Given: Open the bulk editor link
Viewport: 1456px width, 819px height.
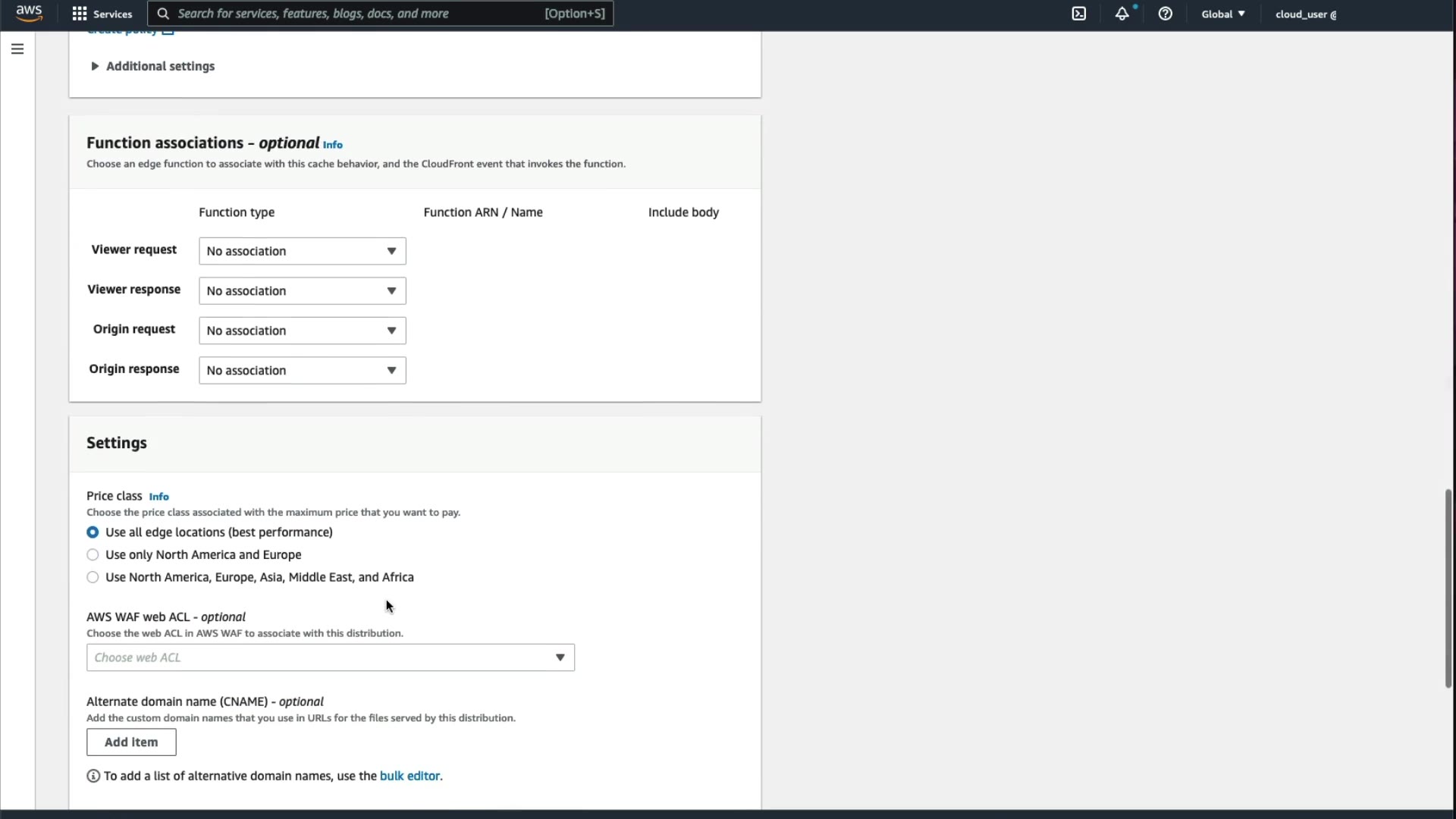Looking at the screenshot, I should pos(409,776).
